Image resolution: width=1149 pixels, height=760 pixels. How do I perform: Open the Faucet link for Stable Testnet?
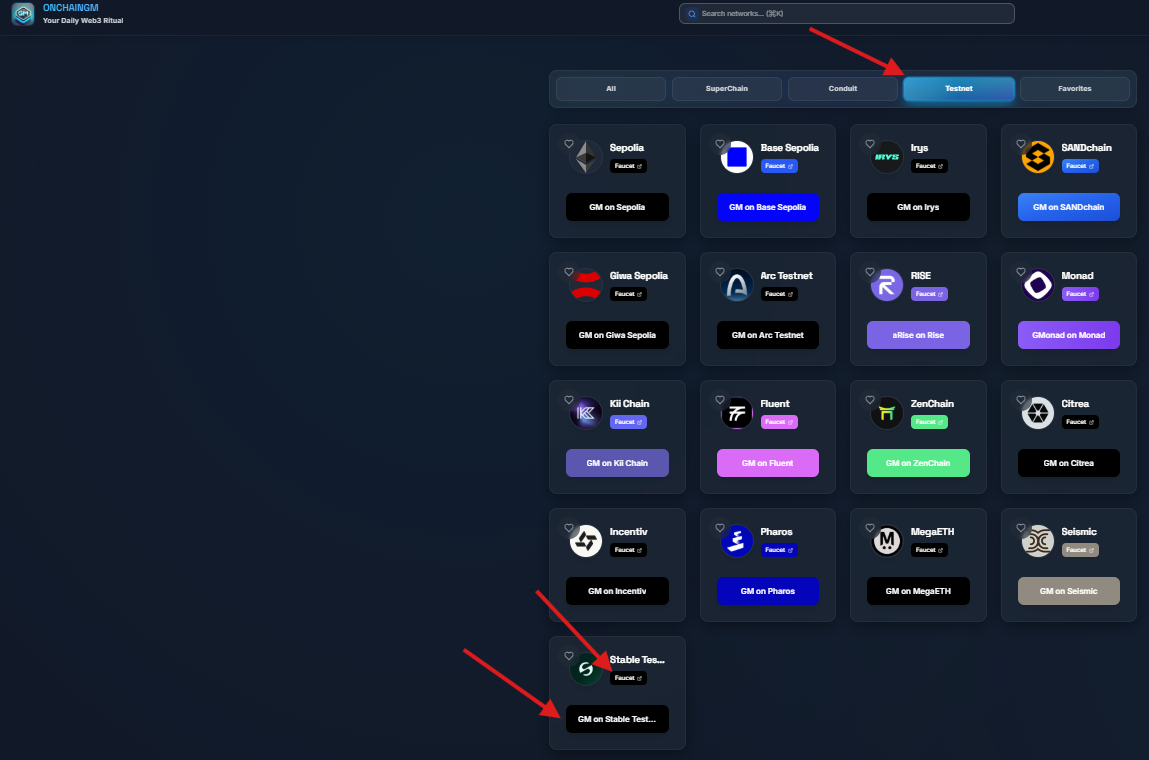click(x=628, y=678)
